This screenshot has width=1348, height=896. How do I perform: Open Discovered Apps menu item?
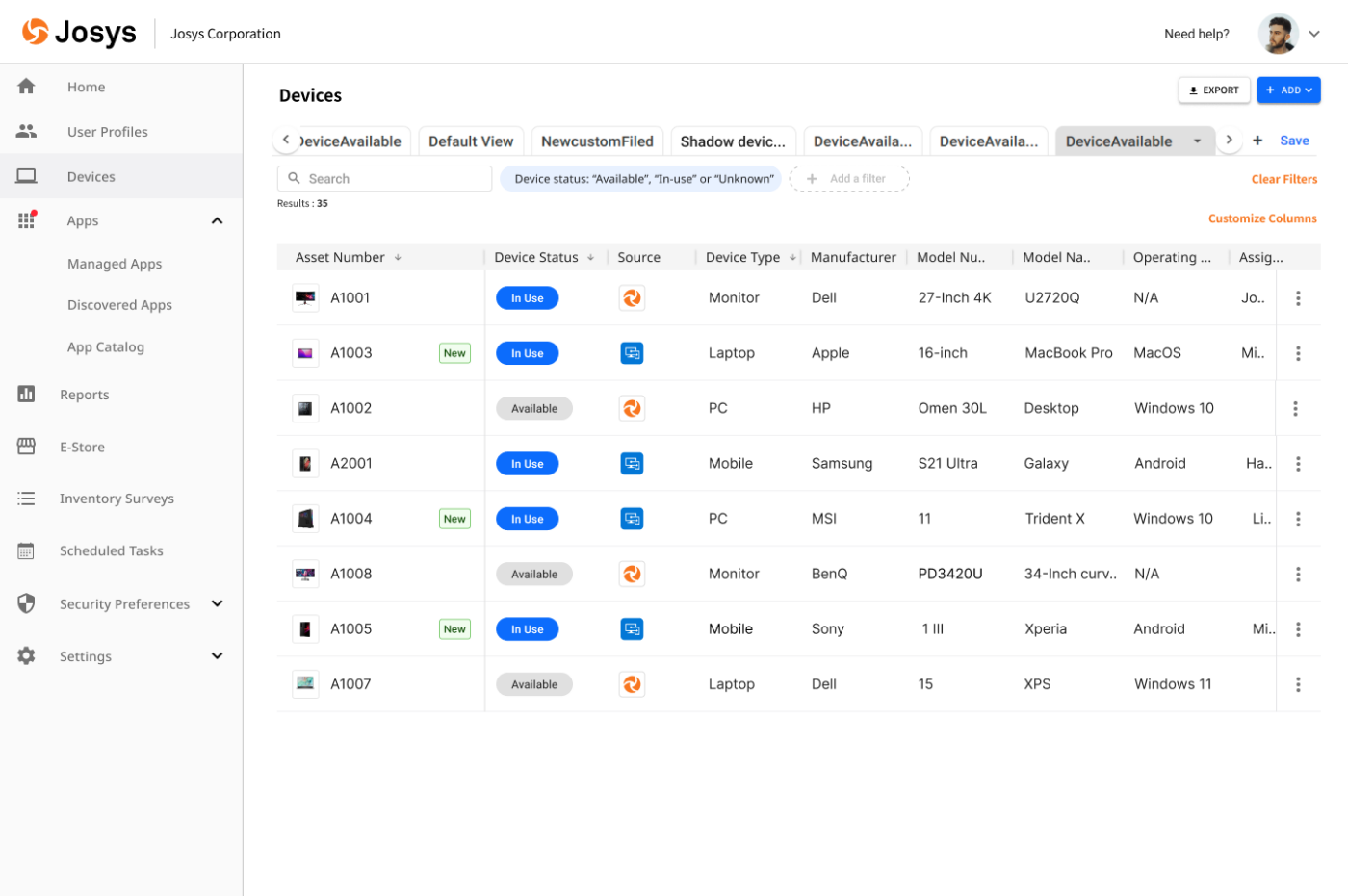[x=119, y=305]
